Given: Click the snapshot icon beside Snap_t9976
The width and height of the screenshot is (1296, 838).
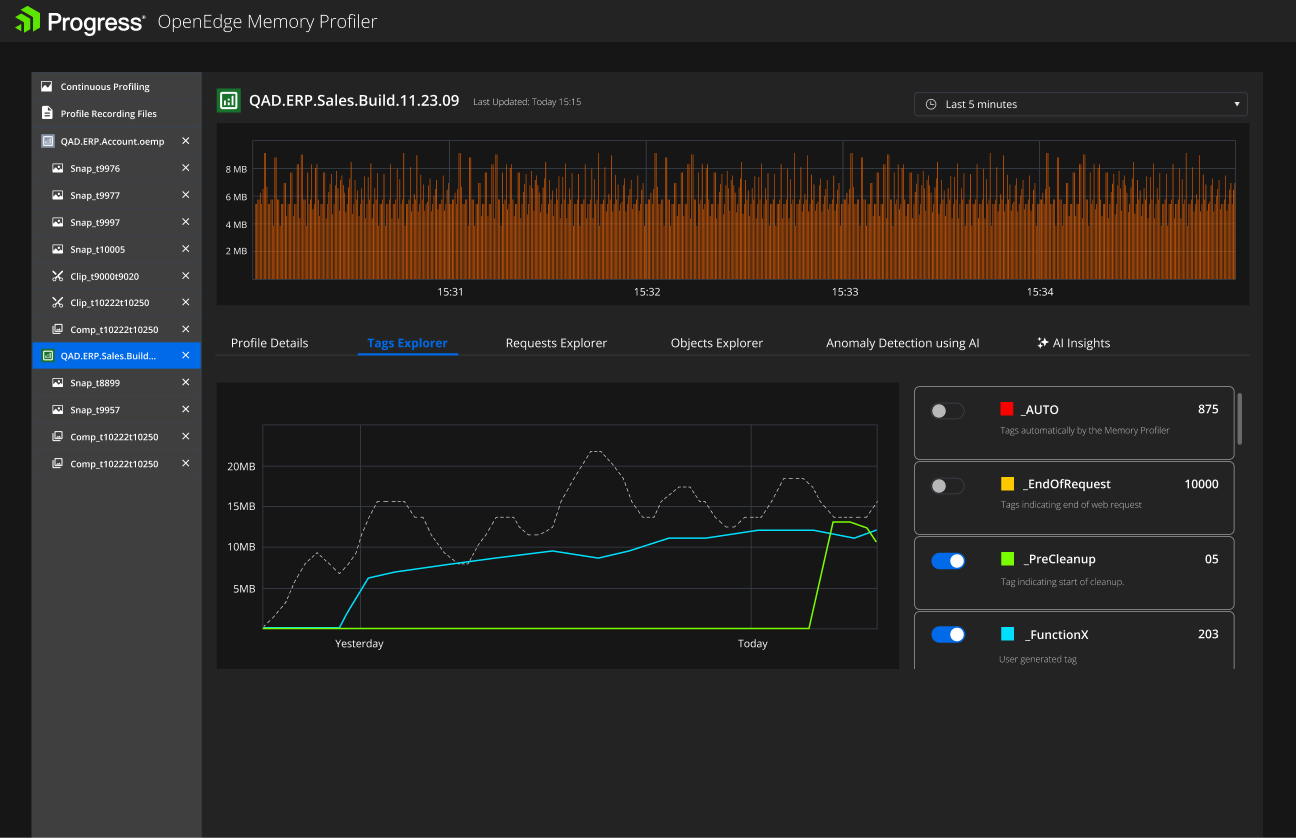Looking at the screenshot, I should click(x=58, y=168).
